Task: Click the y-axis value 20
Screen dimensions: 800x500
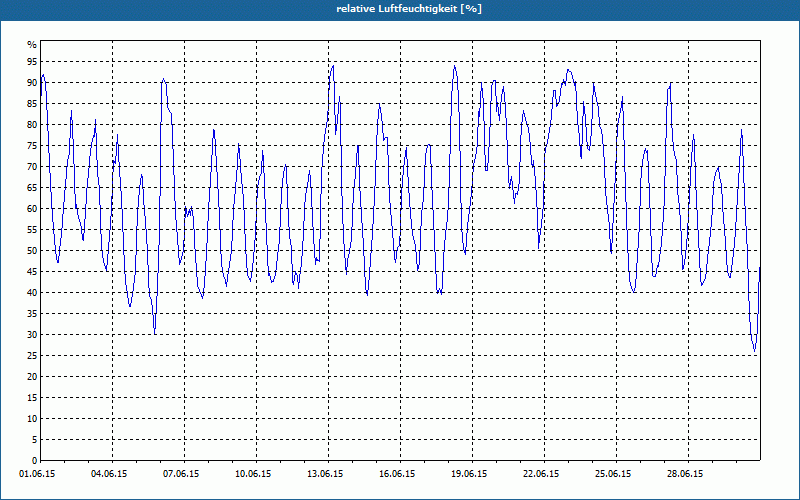Action: pyautogui.click(x=32, y=377)
